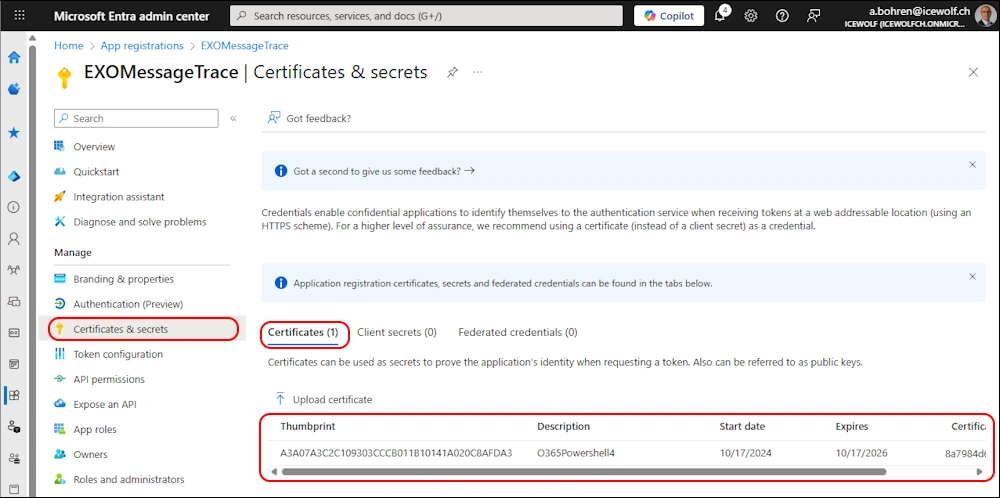Pin the EXOMessageTrace blade
1000x498 pixels.
point(453,72)
